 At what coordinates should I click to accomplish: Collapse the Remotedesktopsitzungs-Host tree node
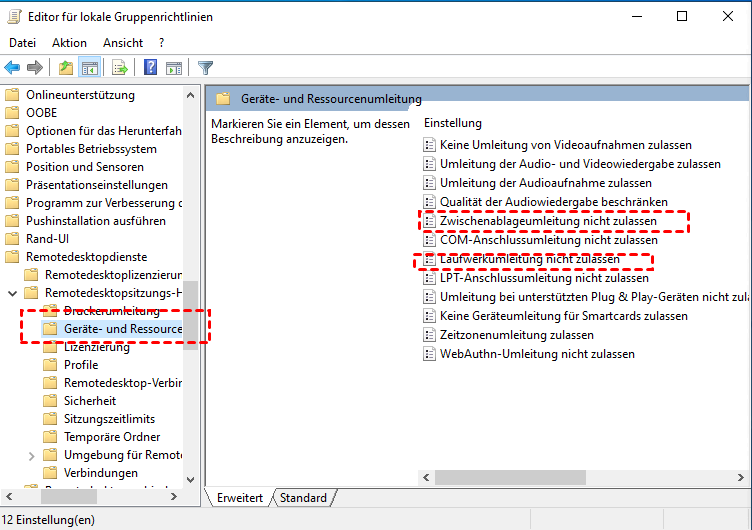(x=12, y=293)
